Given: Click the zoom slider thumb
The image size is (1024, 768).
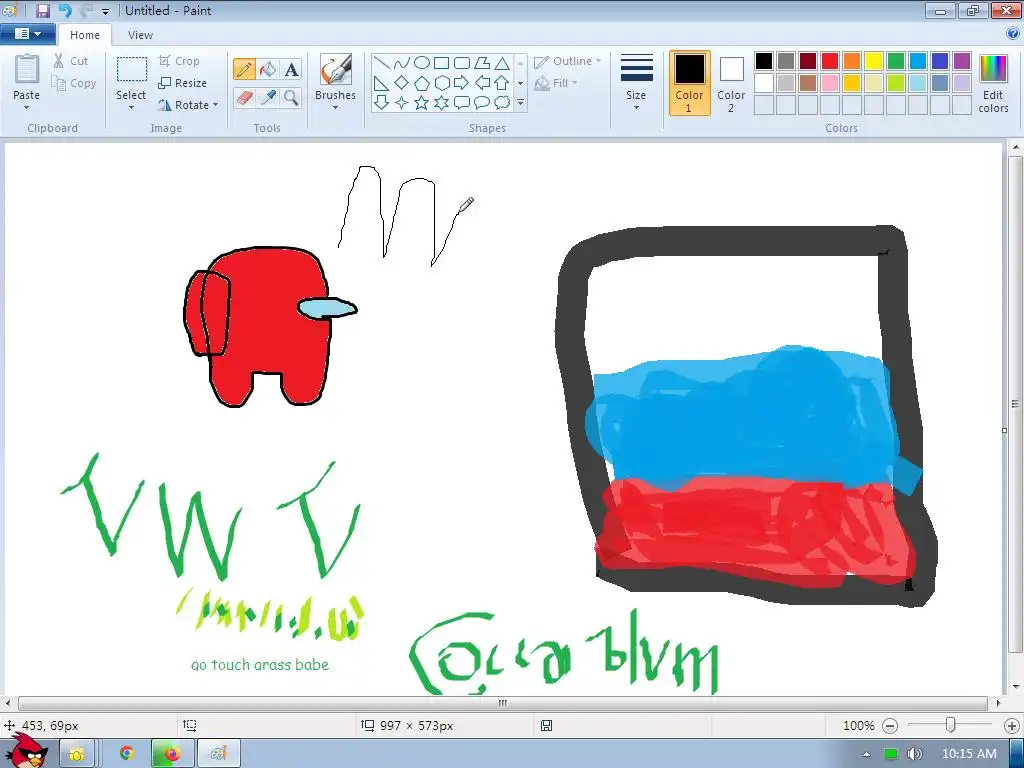Looking at the screenshot, I should [951, 725].
